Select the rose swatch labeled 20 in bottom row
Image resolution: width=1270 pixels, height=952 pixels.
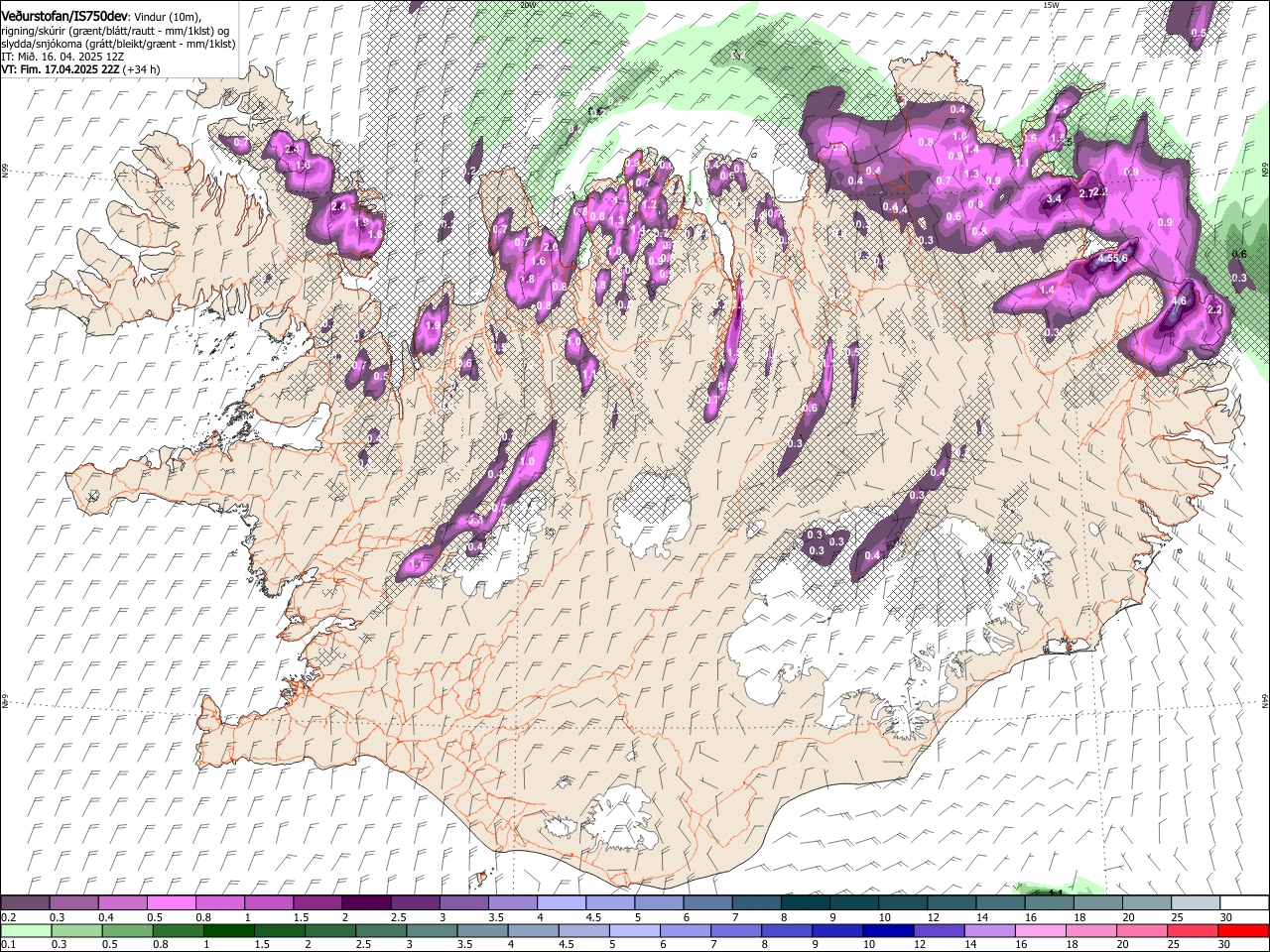pyautogui.click(x=1142, y=930)
